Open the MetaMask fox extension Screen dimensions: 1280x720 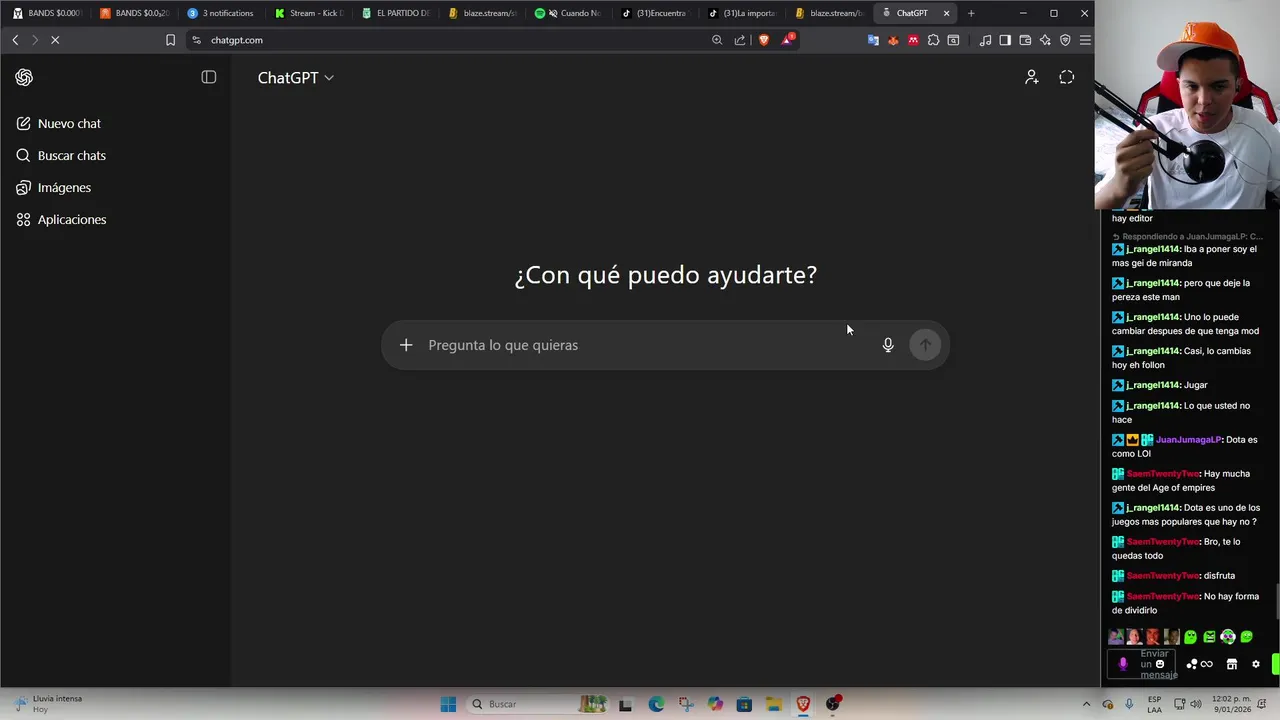pos(893,40)
